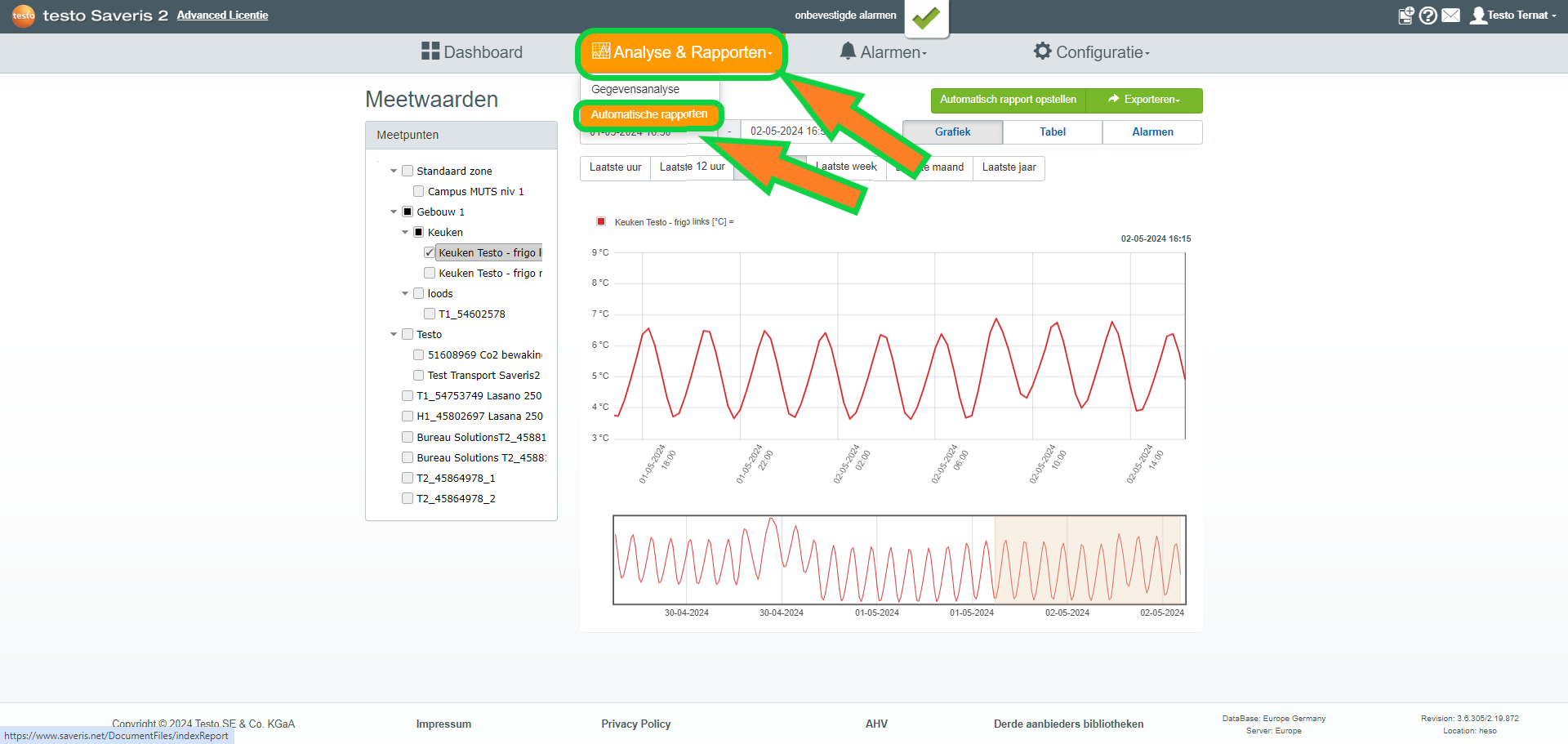This screenshot has width=1568, height=744.
Task: Check the loods checkbox
Action: coord(418,293)
